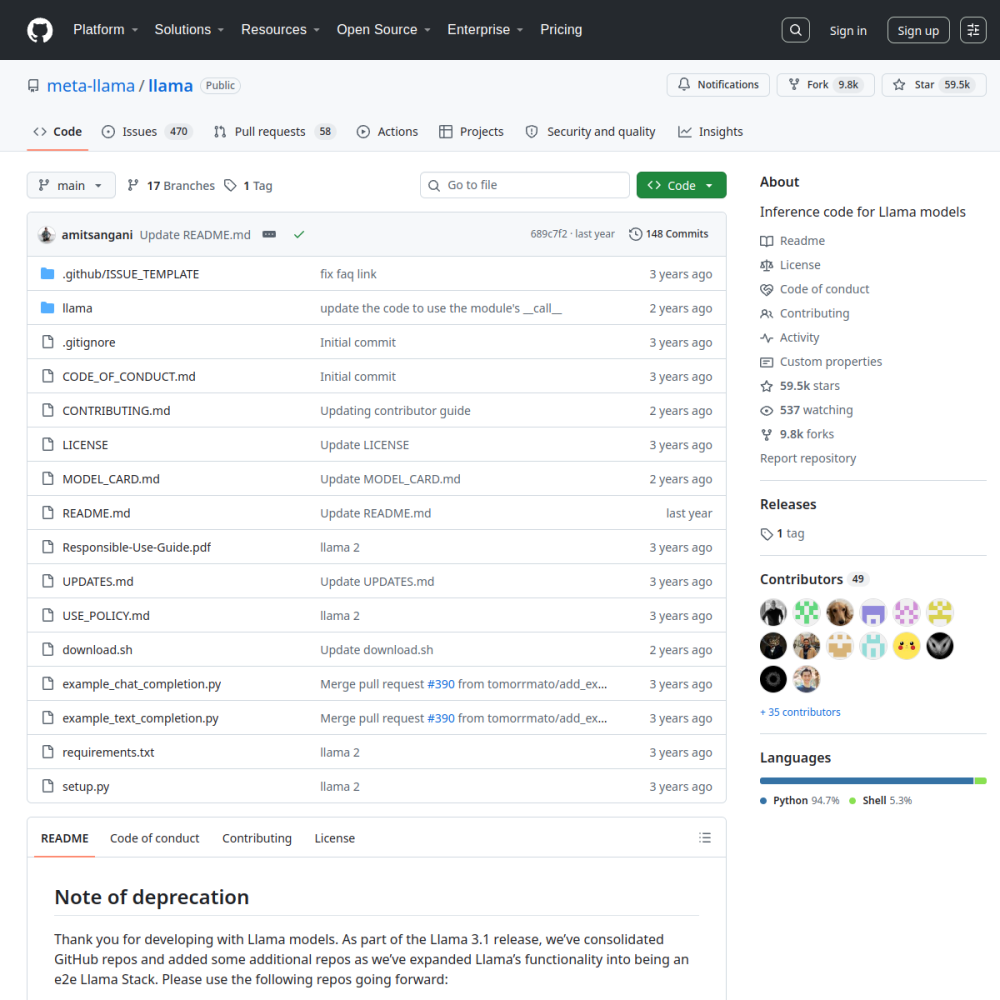Open README.md in file list

[x=96, y=513]
